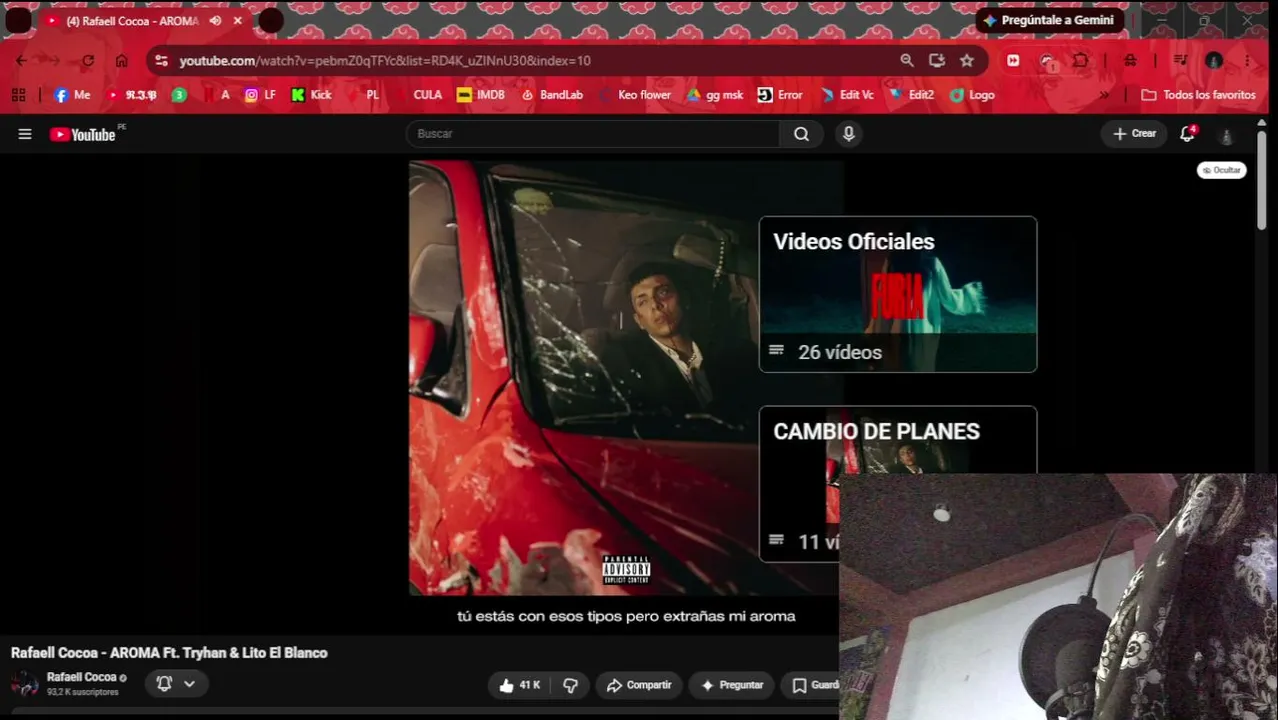Open the apps grid in bookmarks bar
This screenshot has width=1278, height=720.
pyautogui.click(x=18, y=95)
